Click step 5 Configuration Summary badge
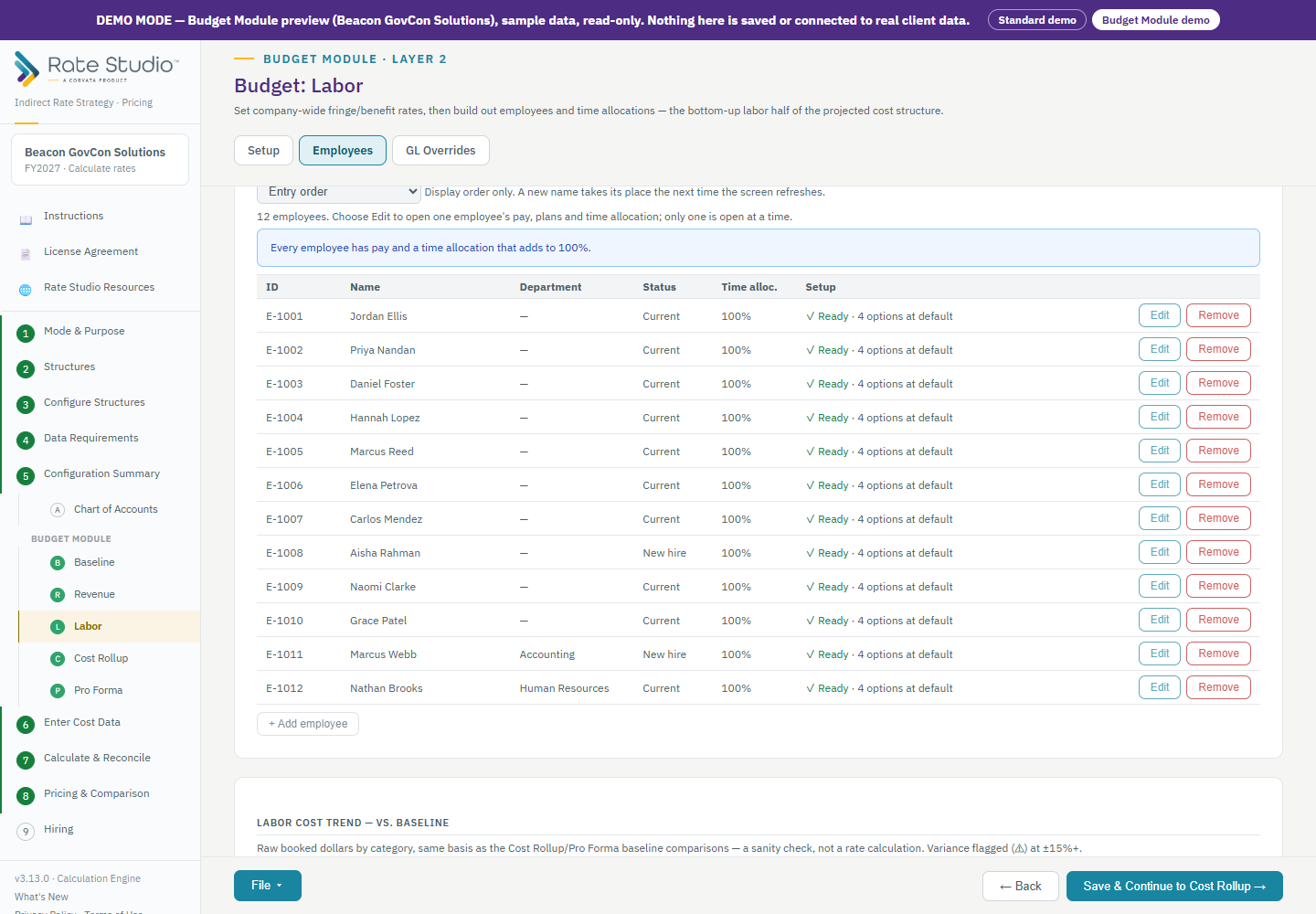Screen dimensions: 1316x914 [26, 476]
